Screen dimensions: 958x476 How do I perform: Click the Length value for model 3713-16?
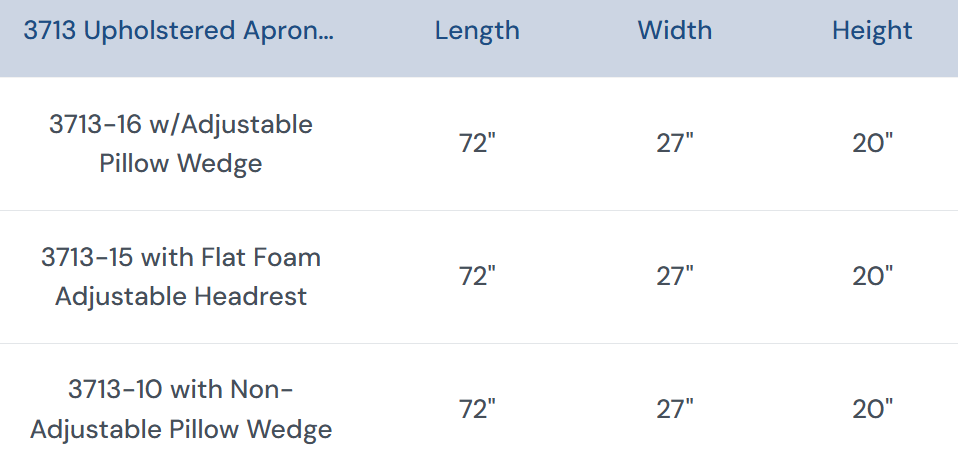tap(477, 144)
